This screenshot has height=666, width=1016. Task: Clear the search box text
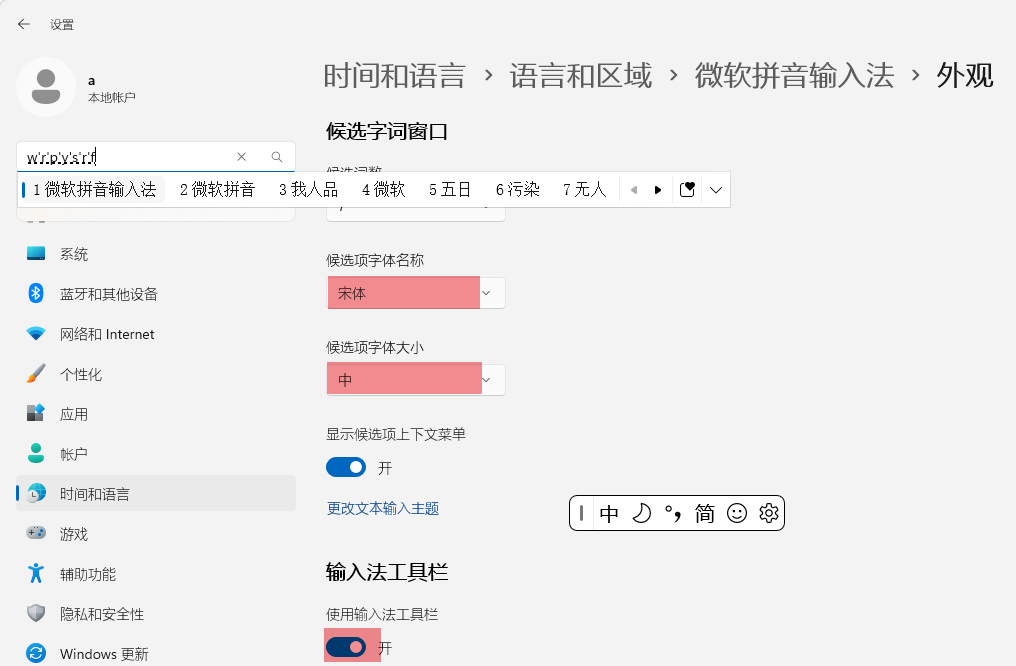tap(242, 157)
